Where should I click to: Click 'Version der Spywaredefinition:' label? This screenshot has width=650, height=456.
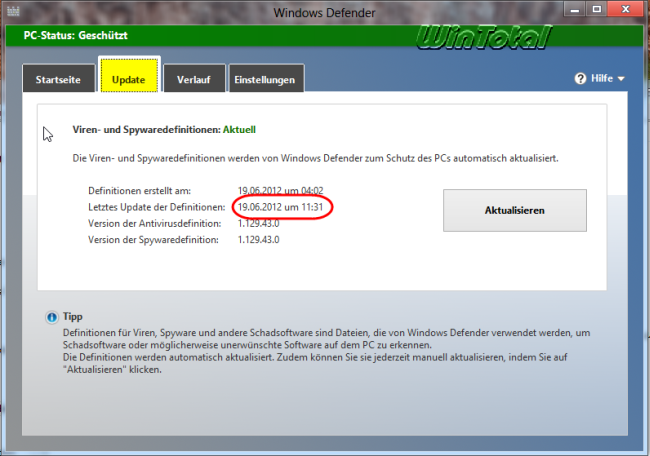[x=153, y=240]
